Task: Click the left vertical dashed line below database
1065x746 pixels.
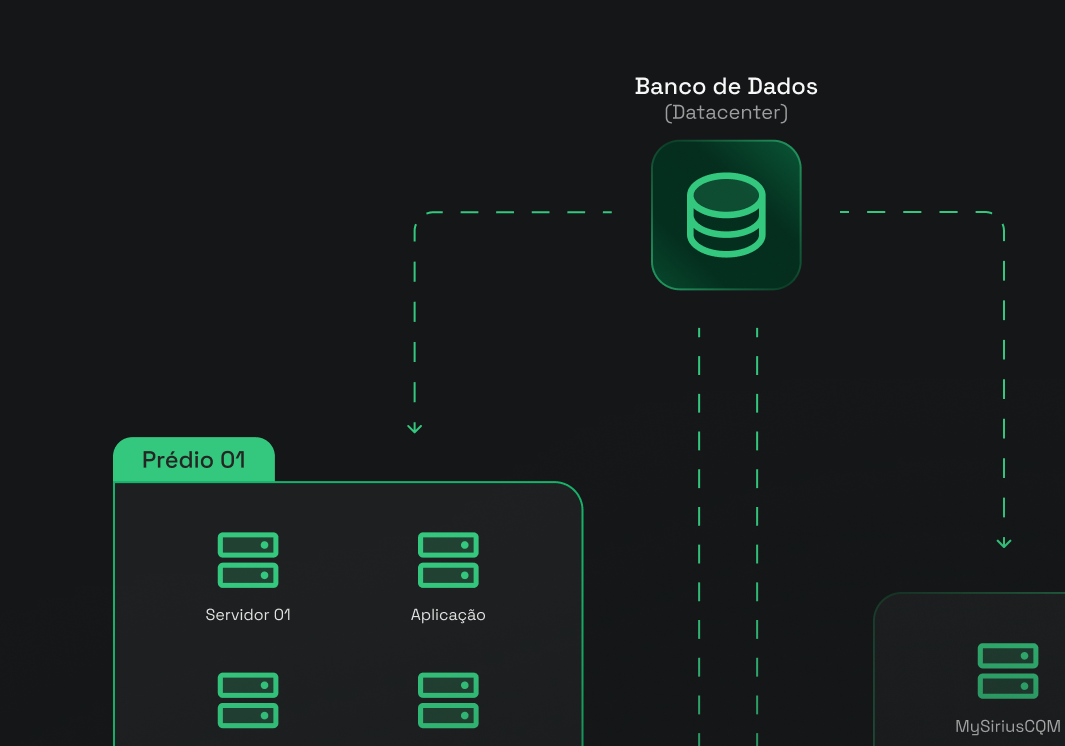Action: pos(699,500)
